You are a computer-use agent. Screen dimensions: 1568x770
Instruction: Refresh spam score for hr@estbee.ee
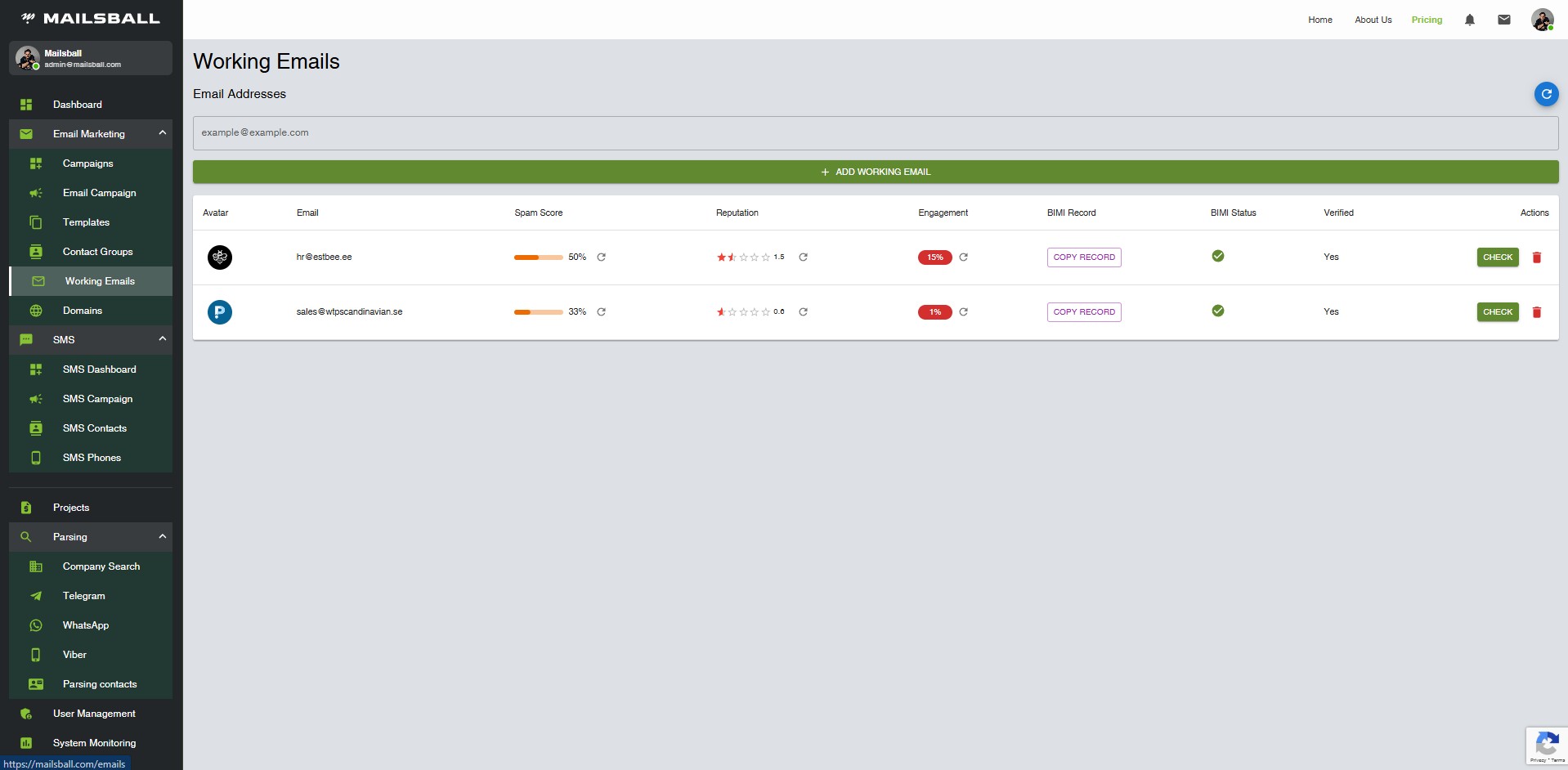tap(601, 257)
